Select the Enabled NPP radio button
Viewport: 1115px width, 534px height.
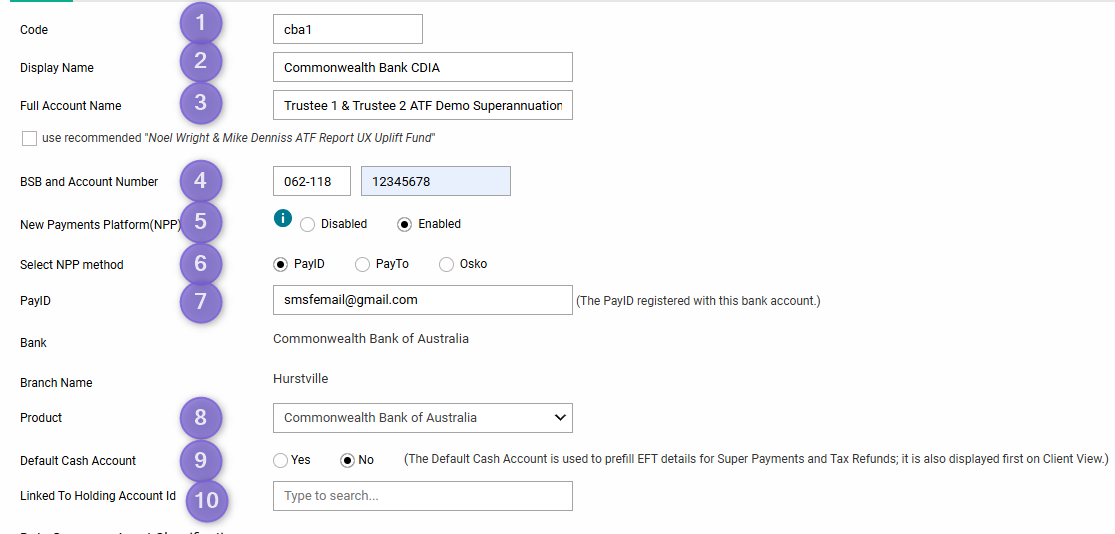[405, 225]
